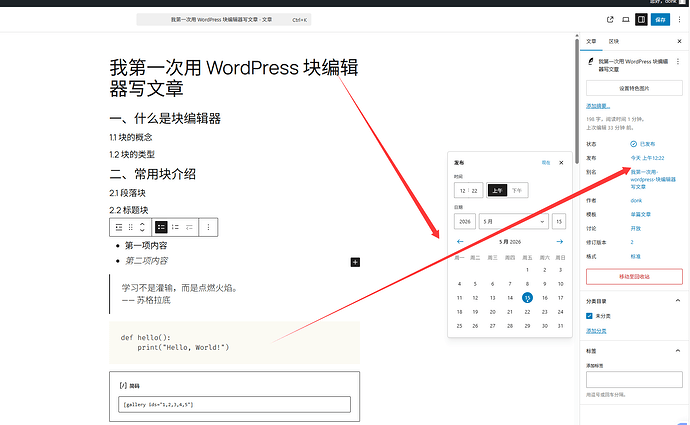Click the list item 第一项内容
This screenshot has width=690, height=425.
(146, 245)
